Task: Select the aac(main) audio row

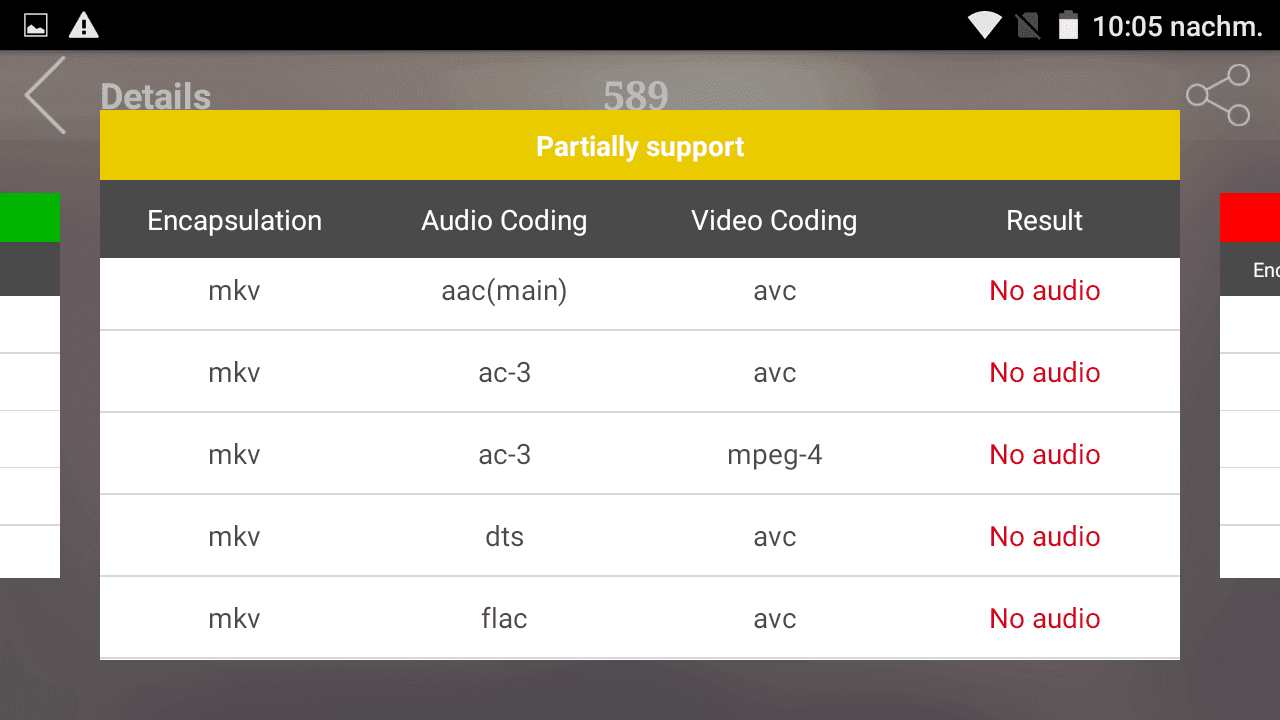Action: 640,291
